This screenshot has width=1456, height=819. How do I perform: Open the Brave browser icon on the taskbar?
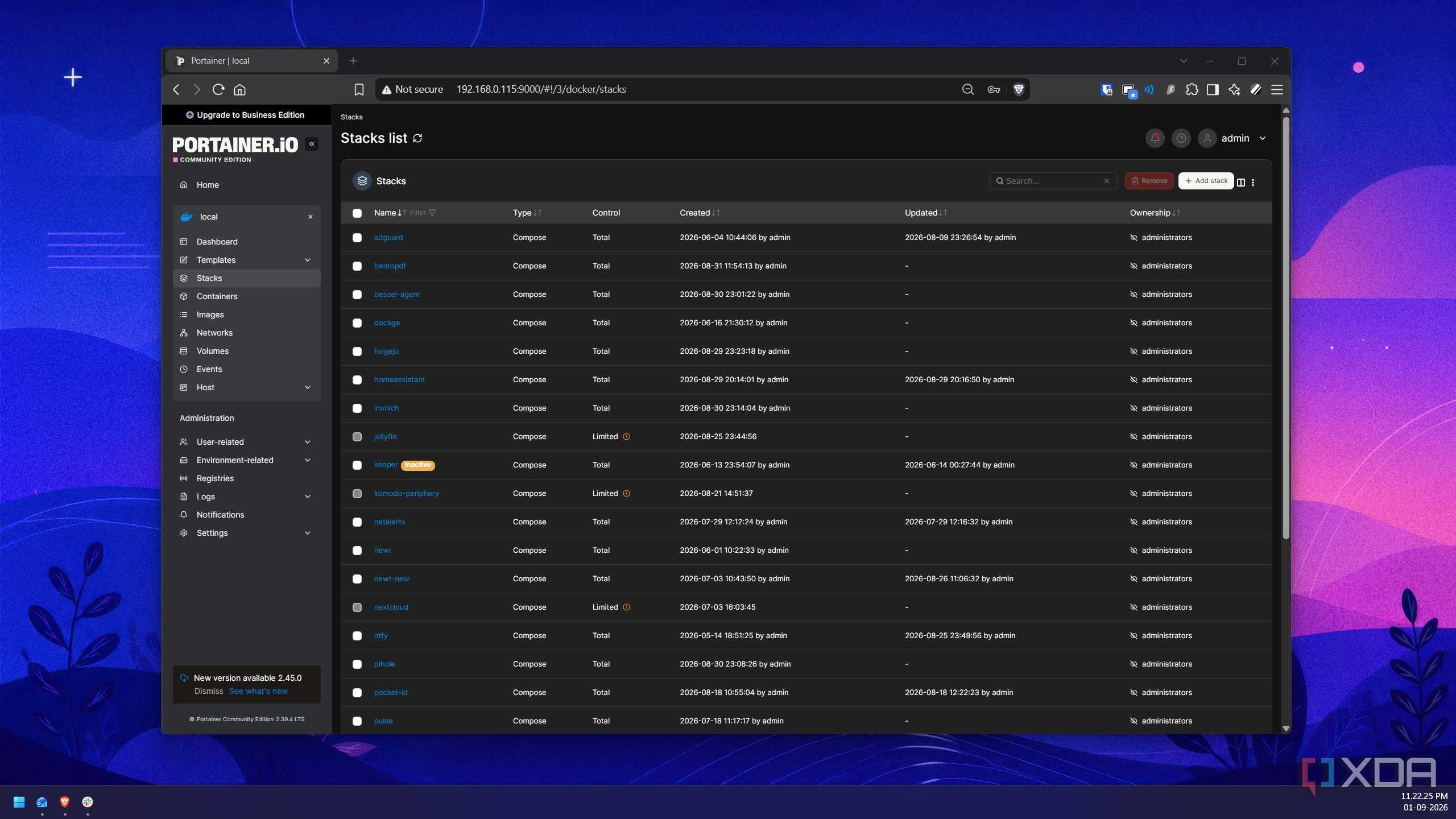pyautogui.click(x=64, y=802)
